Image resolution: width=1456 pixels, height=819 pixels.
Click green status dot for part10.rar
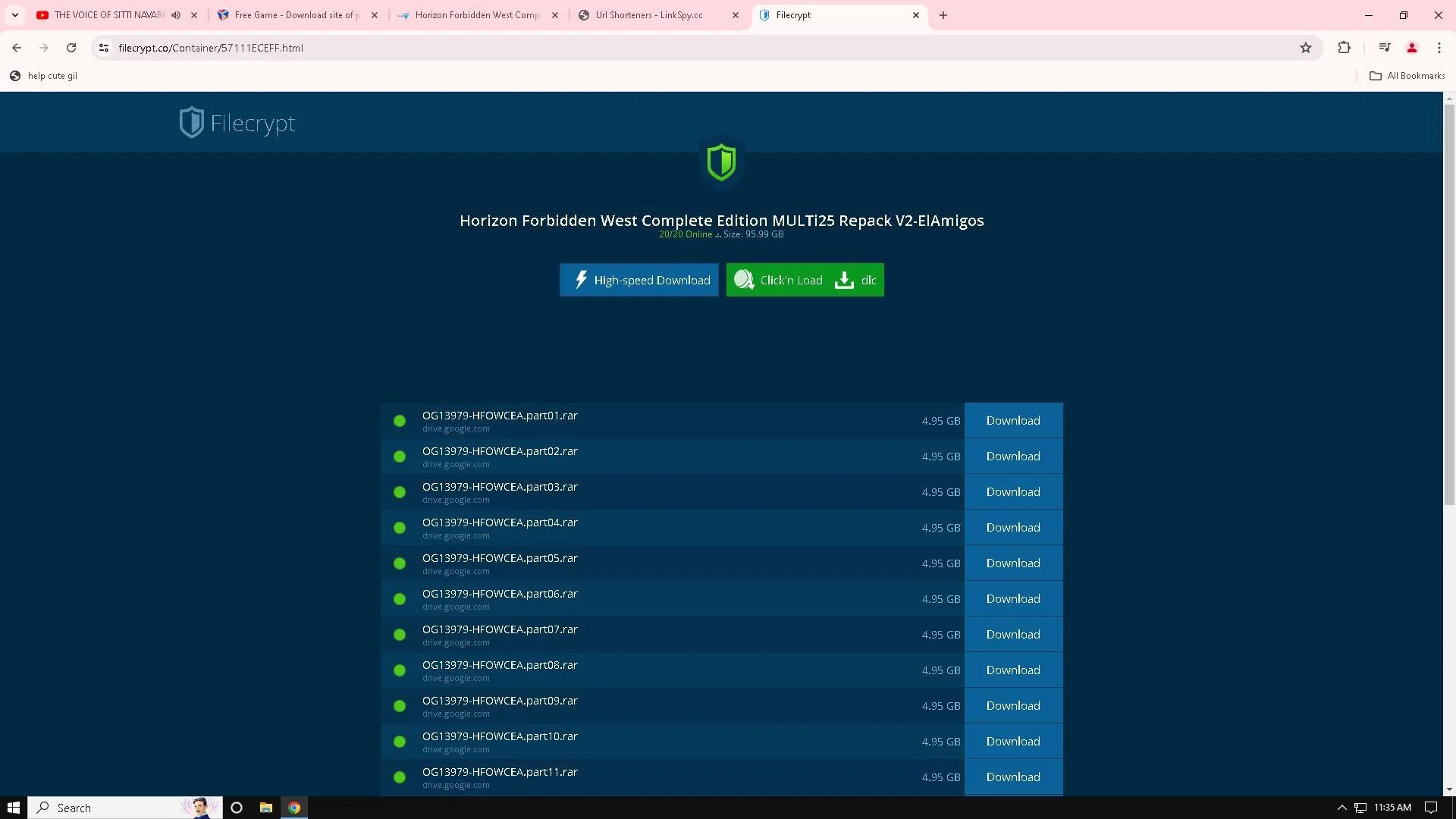(x=400, y=742)
